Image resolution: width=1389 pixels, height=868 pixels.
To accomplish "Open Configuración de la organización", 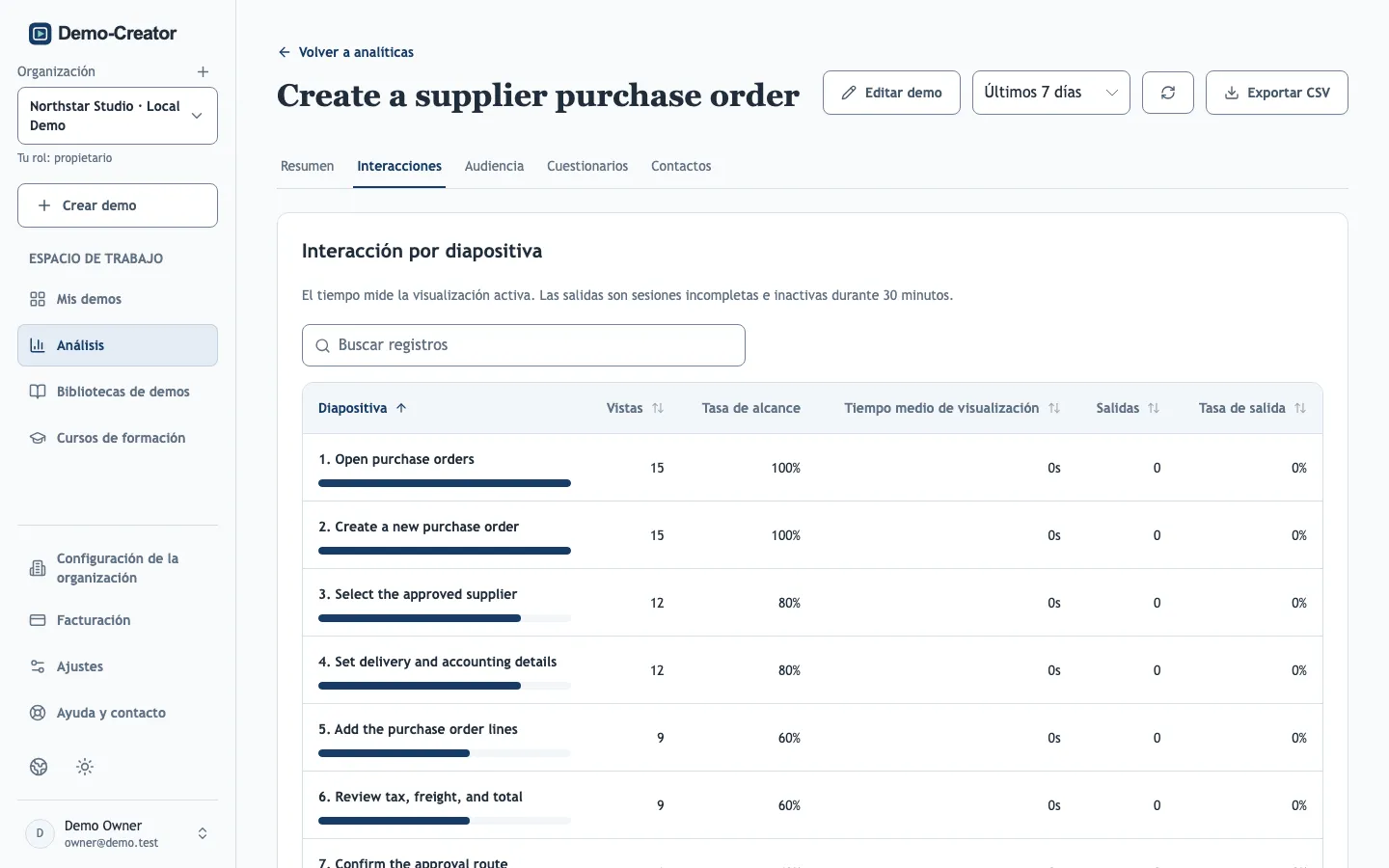I will coord(118,568).
